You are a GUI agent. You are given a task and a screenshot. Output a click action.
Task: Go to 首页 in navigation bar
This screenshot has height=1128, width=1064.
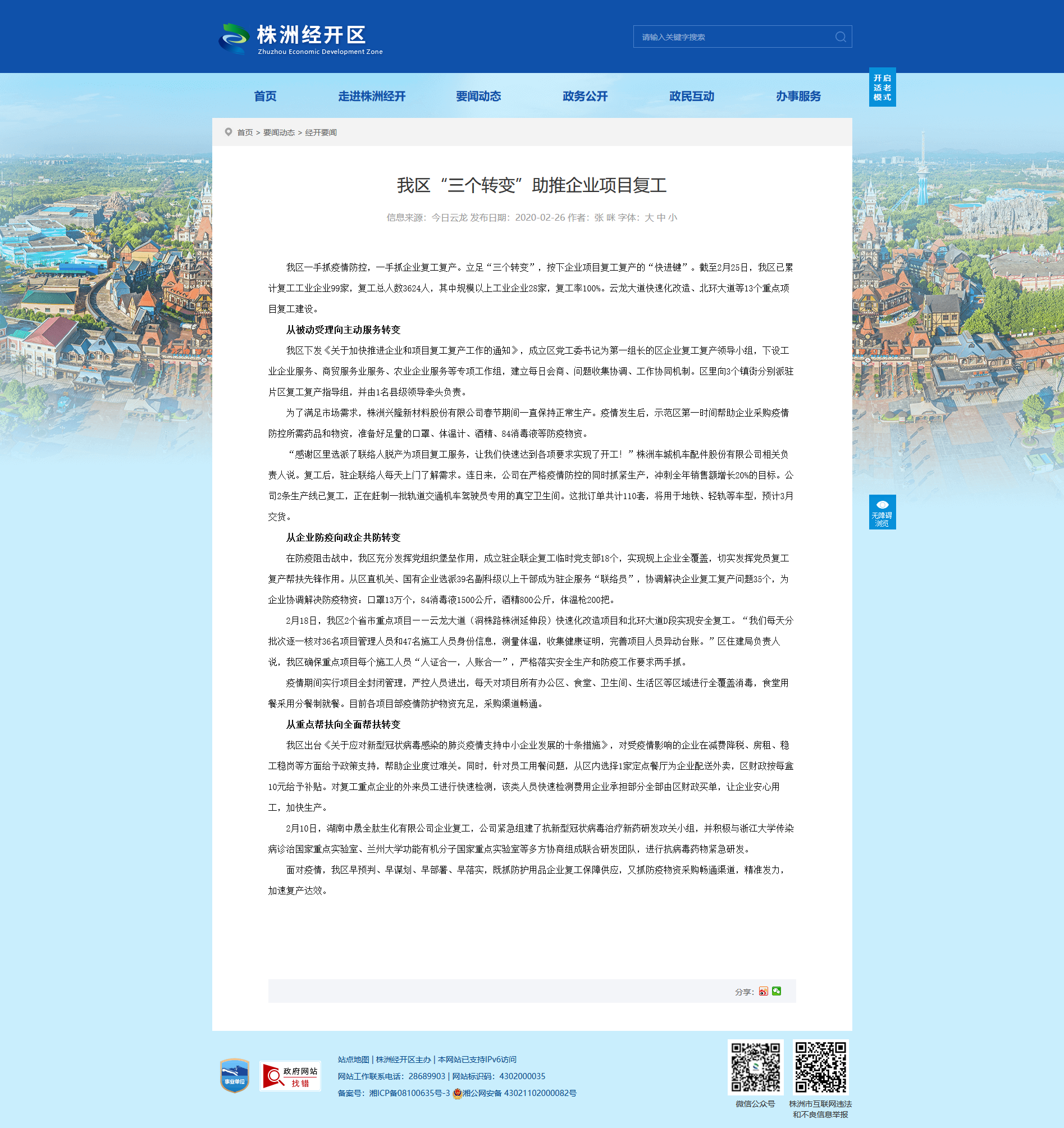point(265,96)
